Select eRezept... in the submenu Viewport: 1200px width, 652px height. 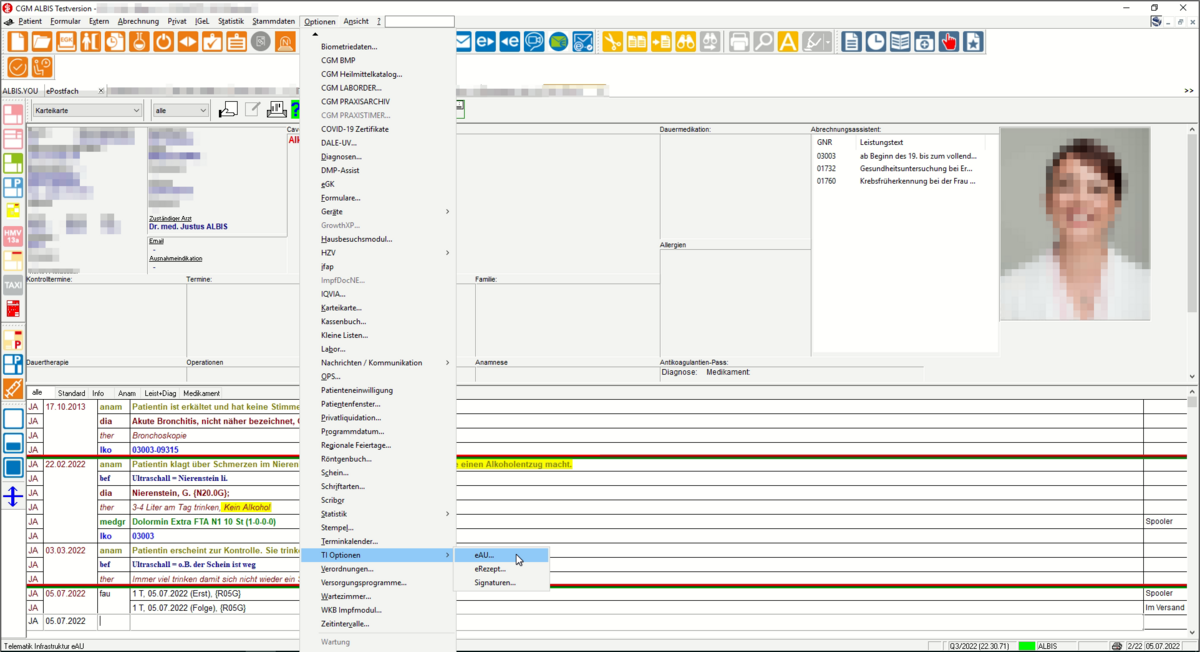(502, 569)
